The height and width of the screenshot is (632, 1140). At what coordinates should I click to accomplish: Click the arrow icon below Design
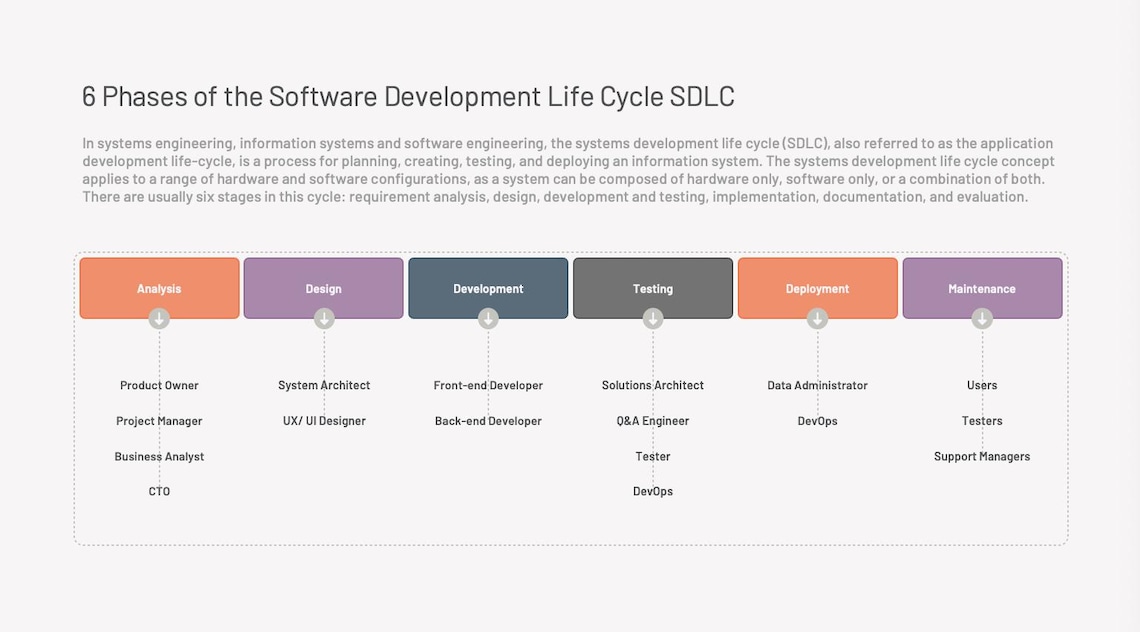(323, 318)
